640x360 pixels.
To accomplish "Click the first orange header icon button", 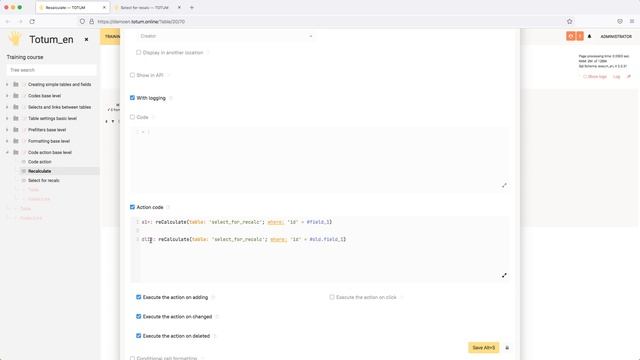I will [570, 36].
